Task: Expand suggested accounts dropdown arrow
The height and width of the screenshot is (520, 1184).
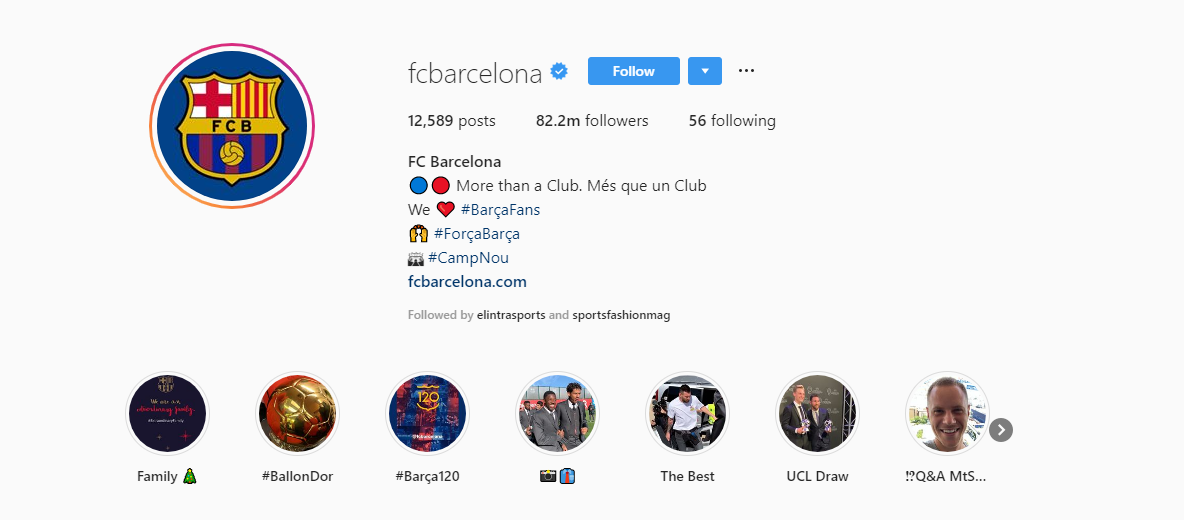Action: (x=705, y=71)
